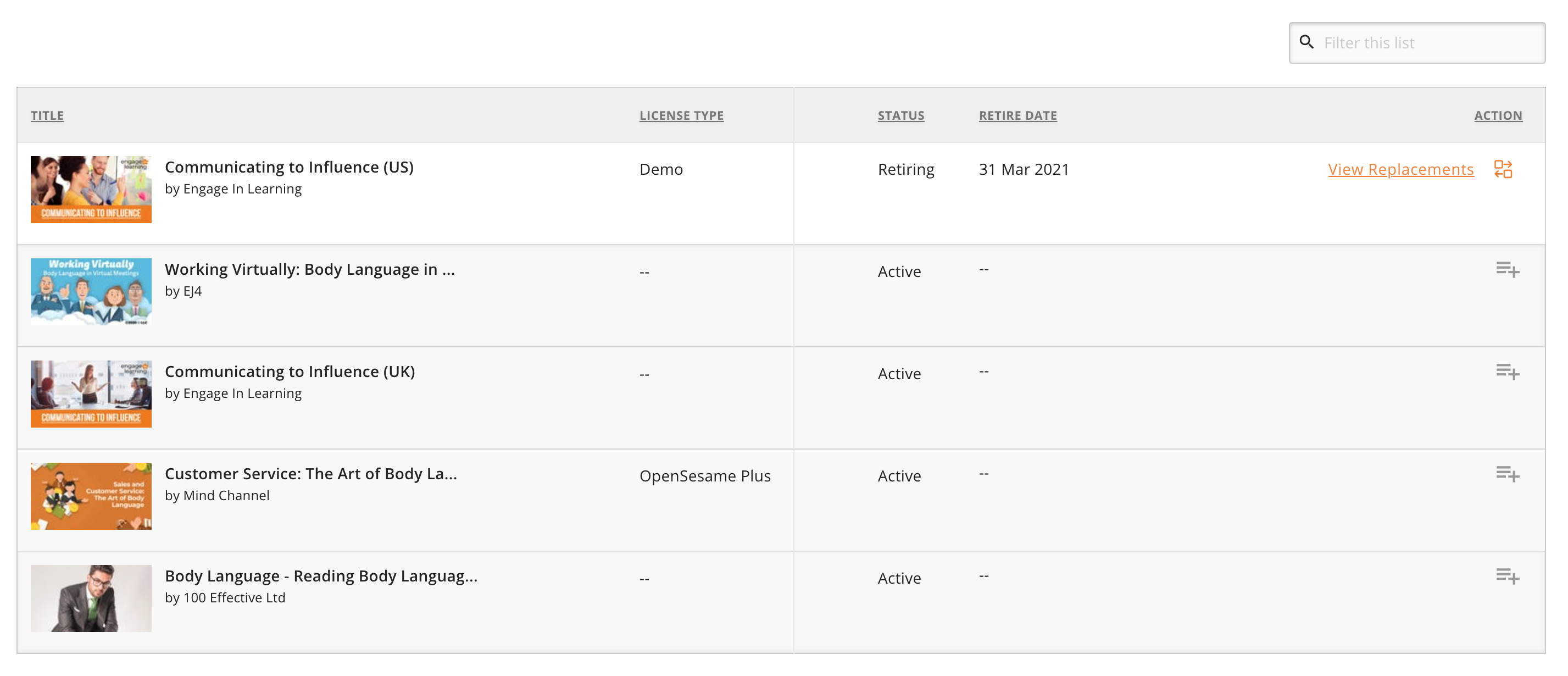Open Communicating to Influence (UK) thumbnail
The width and height of the screenshot is (1568, 676).
[x=91, y=394]
